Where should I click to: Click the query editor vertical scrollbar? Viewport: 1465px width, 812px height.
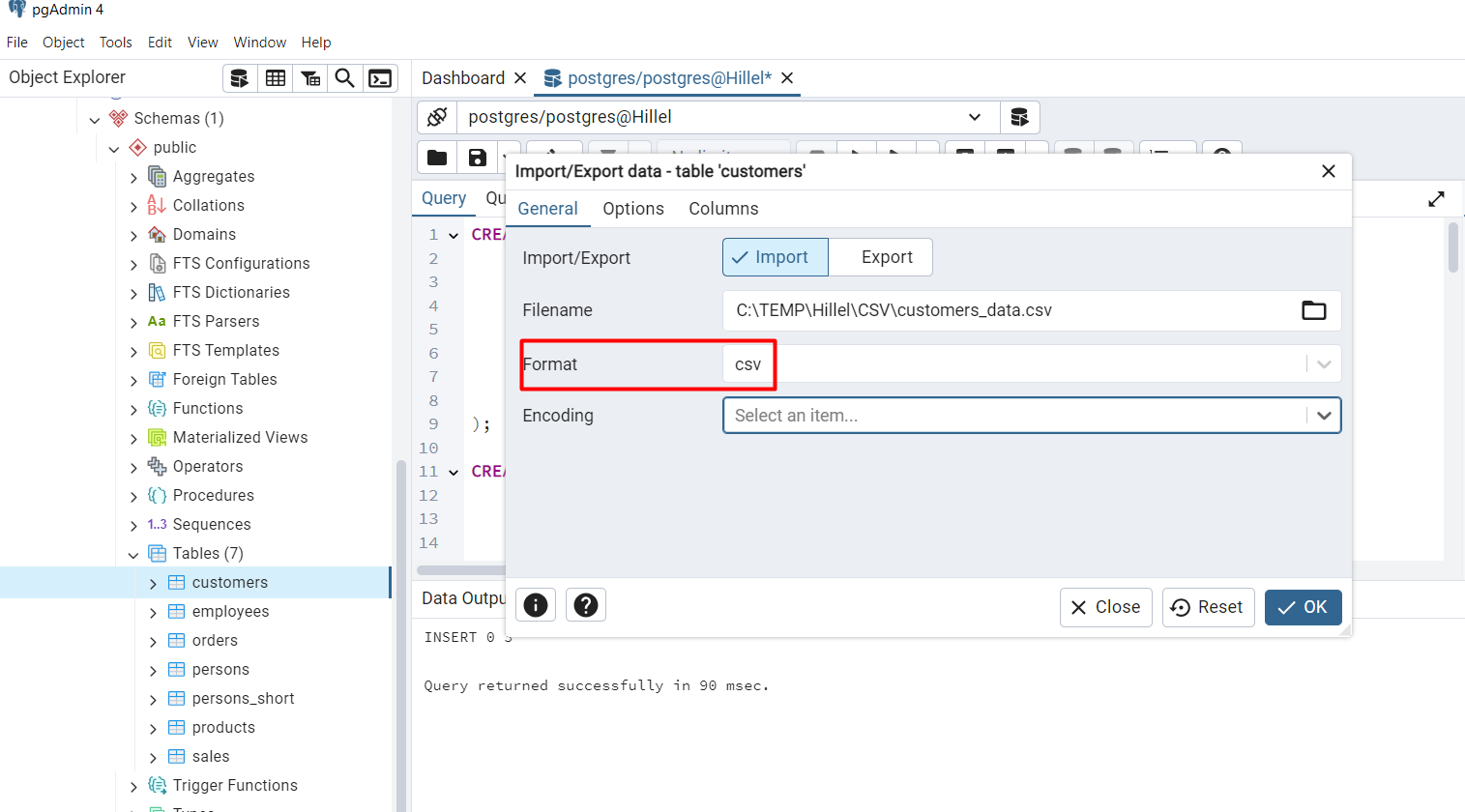pyautogui.click(x=1453, y=247)
